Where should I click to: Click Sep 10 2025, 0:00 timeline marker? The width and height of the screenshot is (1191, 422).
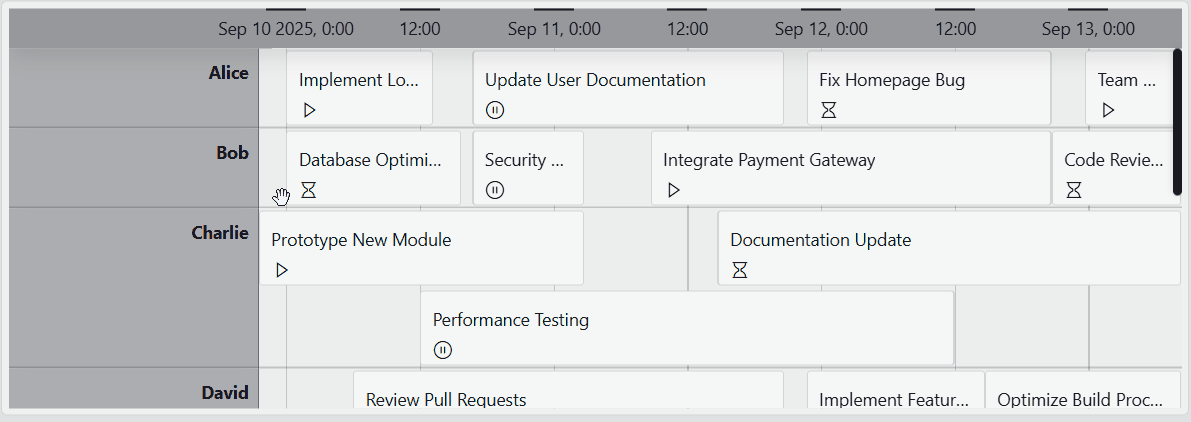click(286, 29)
